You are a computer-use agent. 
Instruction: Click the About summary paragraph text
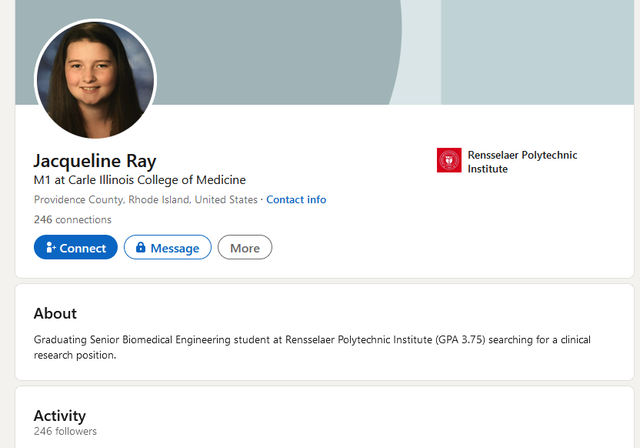[312, 347]
